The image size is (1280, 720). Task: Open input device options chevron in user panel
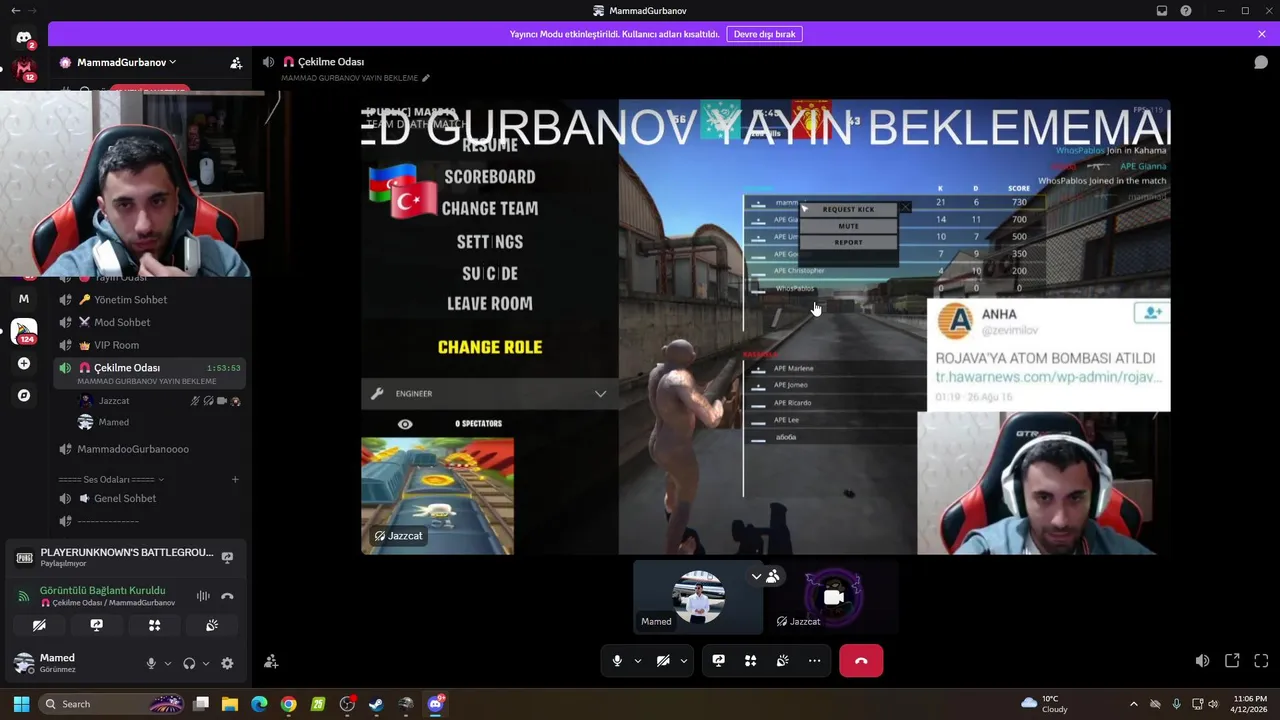click(x=168, y=663)
